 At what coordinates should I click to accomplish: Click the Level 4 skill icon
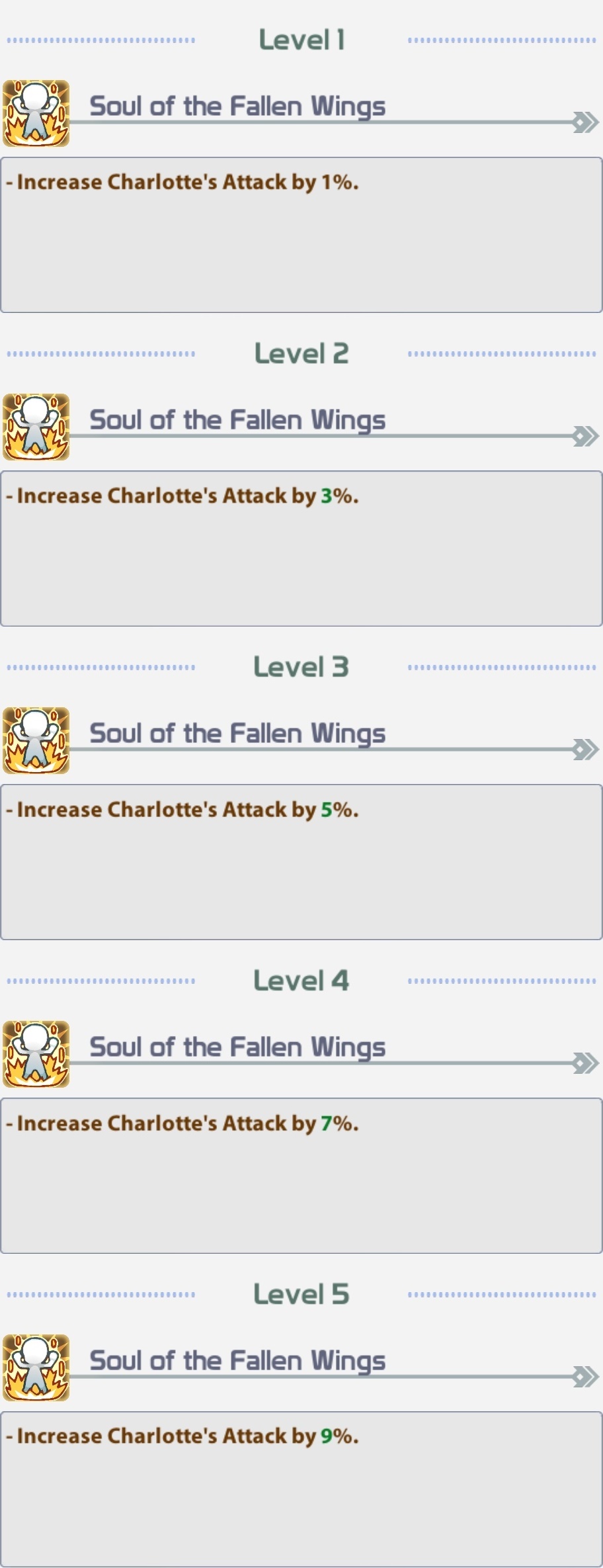click(x=36, y=1054)
